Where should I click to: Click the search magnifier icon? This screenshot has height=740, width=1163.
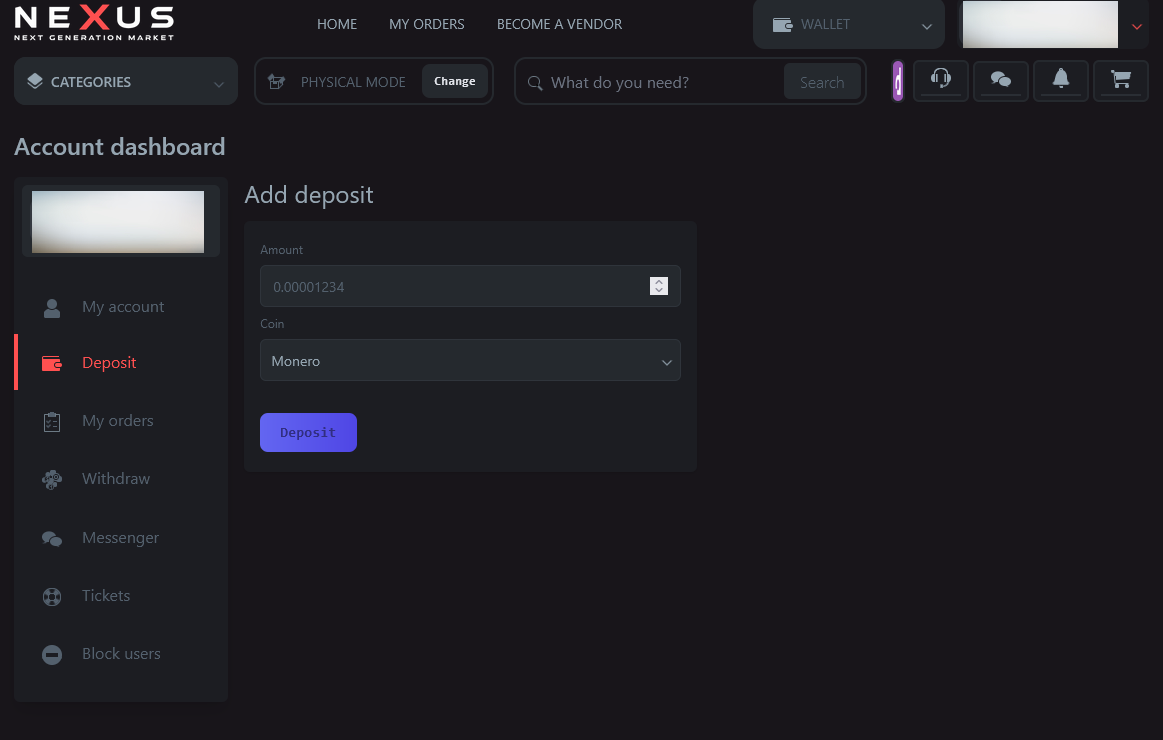535,82
